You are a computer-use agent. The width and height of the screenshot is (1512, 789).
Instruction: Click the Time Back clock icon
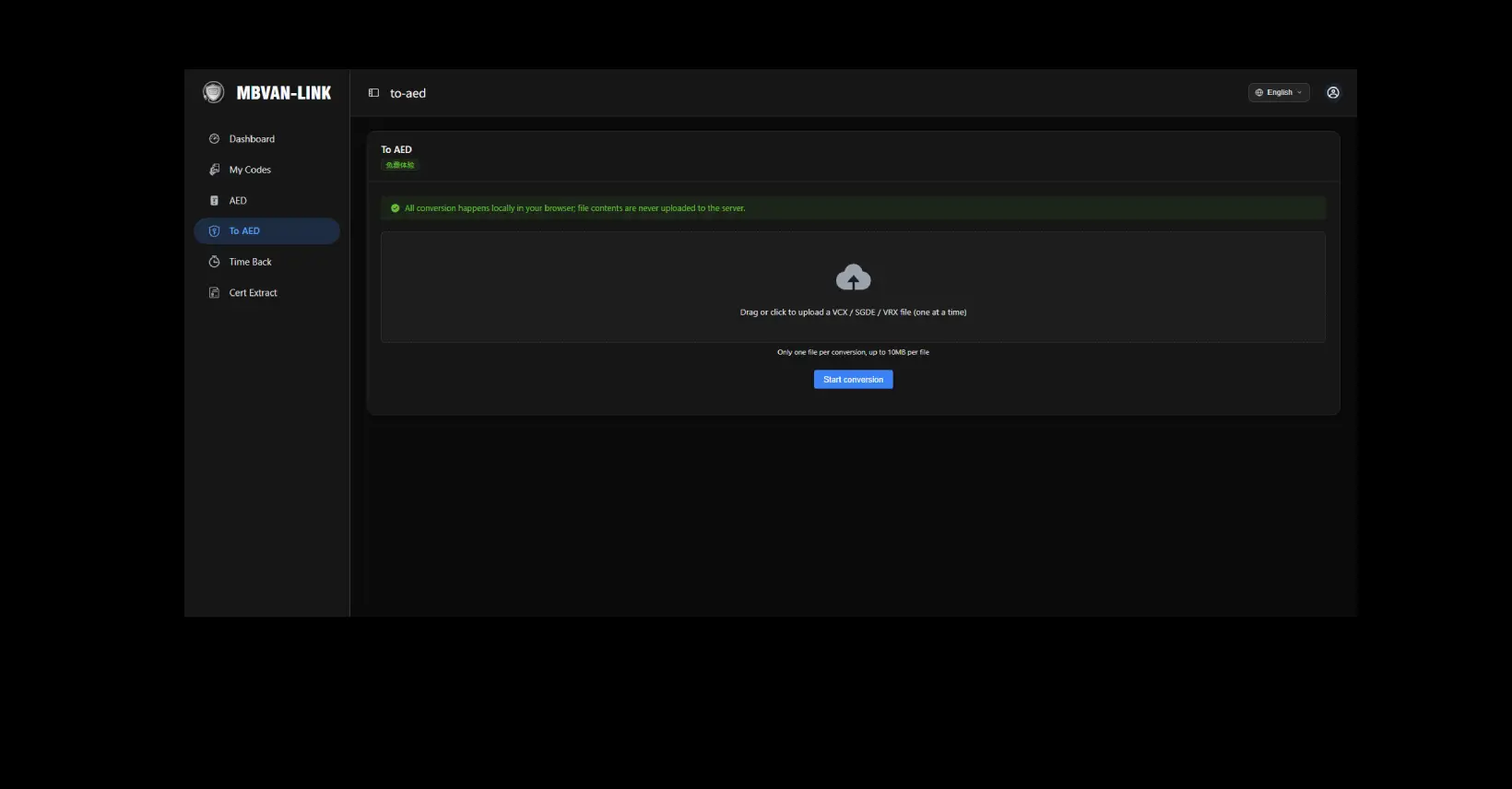click(x=214, y=262)
